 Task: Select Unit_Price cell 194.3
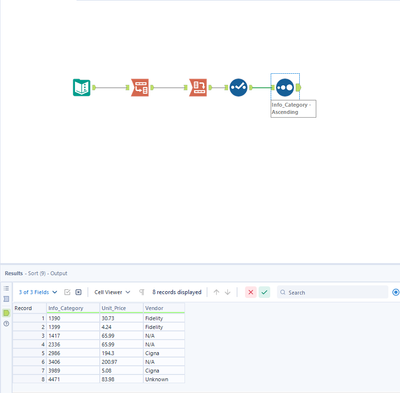pyautogui.click(x=121, y=353)
